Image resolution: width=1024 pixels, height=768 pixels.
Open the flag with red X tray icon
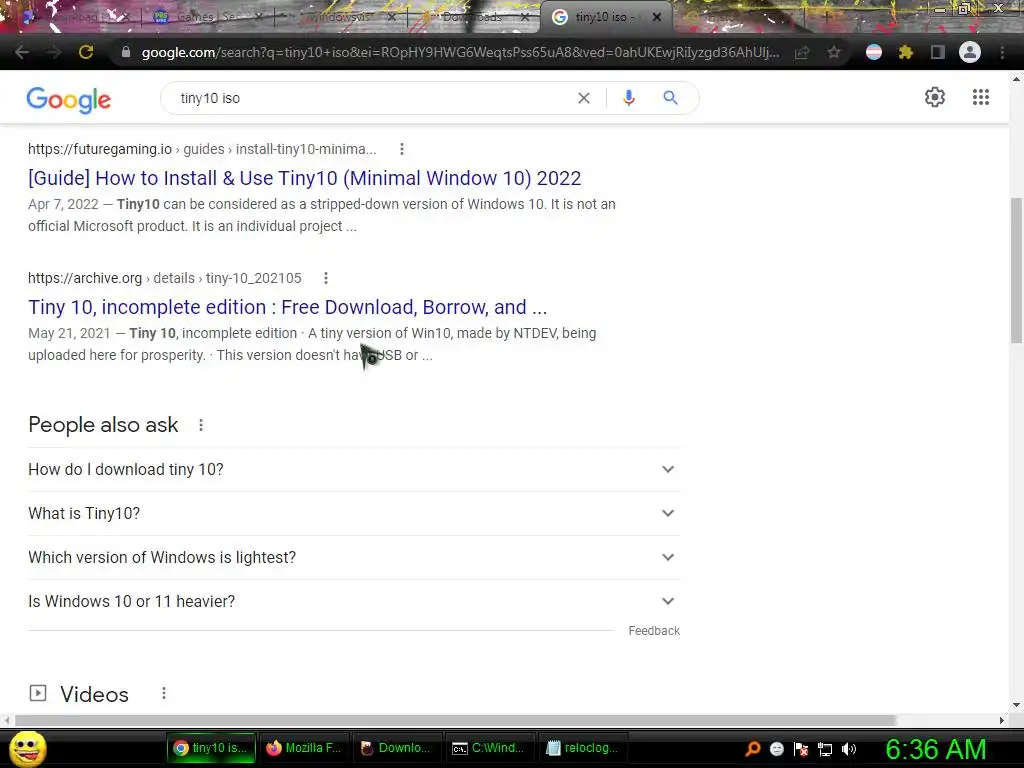coord(801,749)
